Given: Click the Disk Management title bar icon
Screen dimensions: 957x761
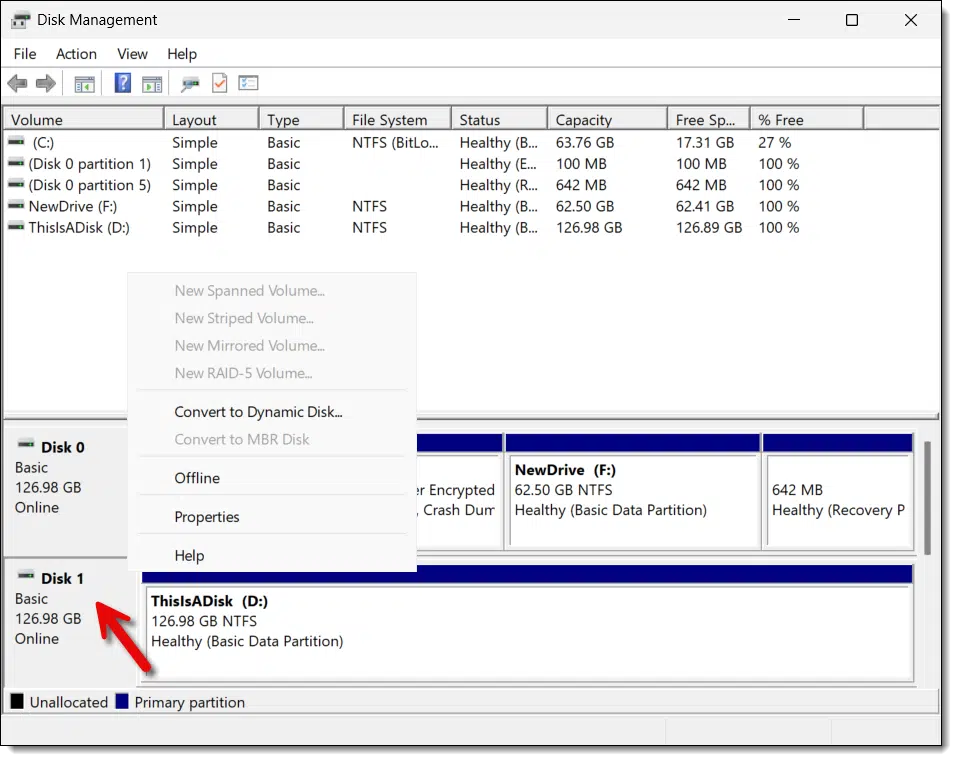Looking at the screenshot, I should (20, 20).
